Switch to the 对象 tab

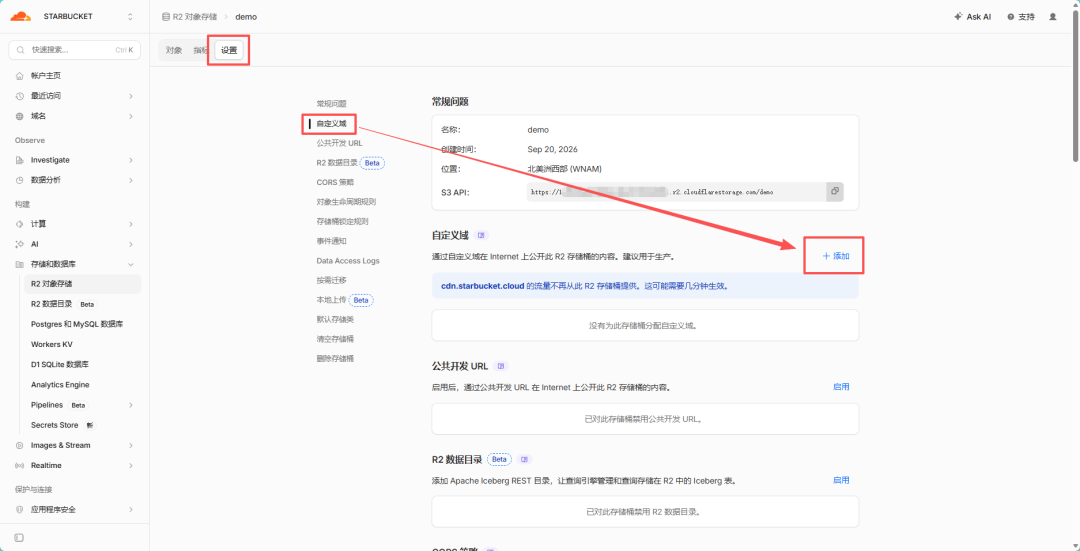(174, 50)
